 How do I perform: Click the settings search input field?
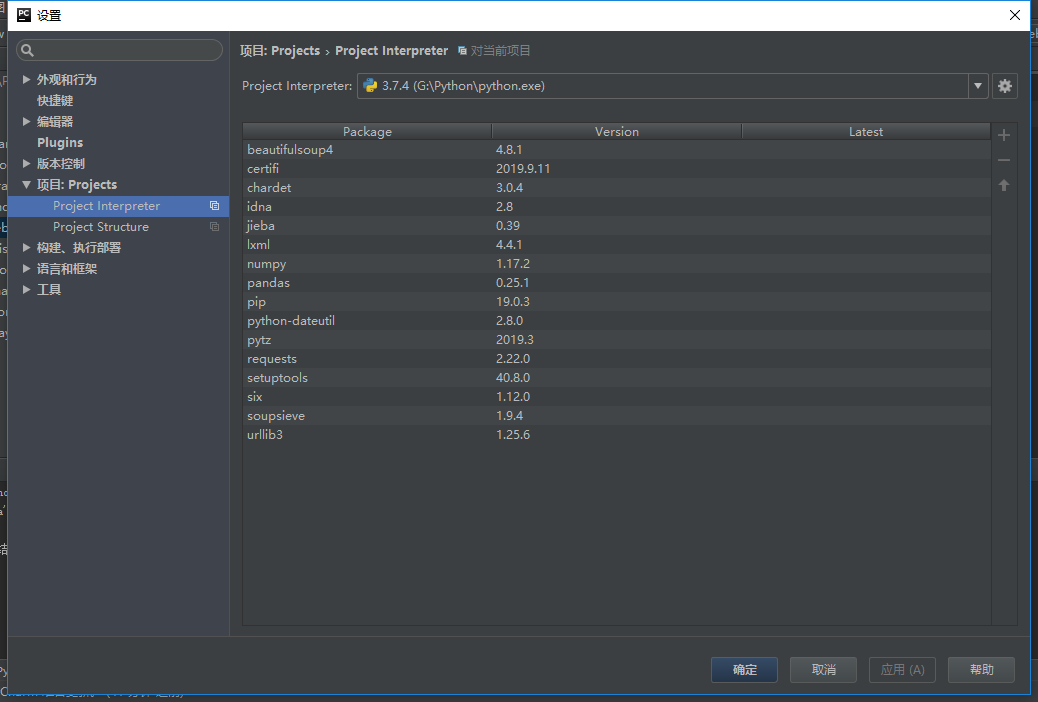point(120,50)
